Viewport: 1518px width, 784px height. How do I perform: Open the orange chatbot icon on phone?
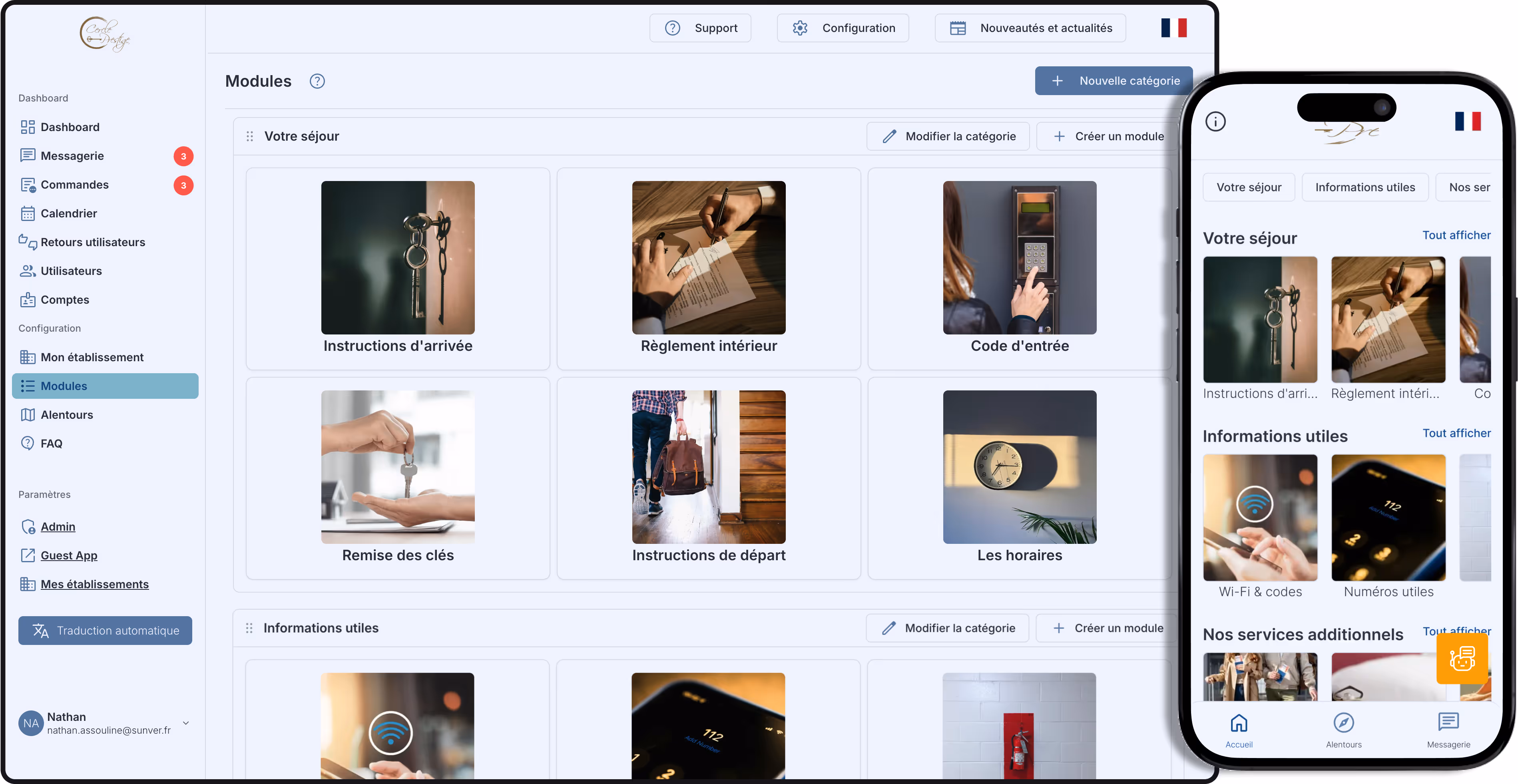coord(1461,659)
